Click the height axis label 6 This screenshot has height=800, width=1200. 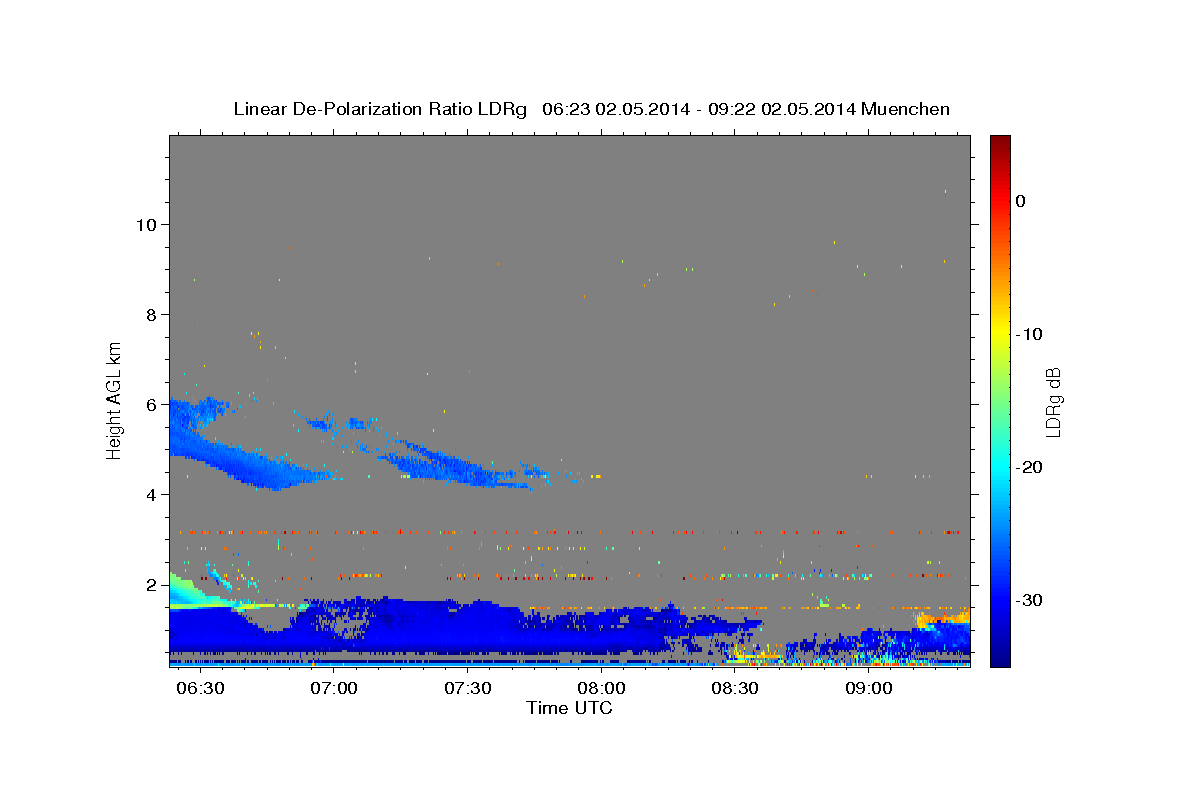click(x=151, y=404)
